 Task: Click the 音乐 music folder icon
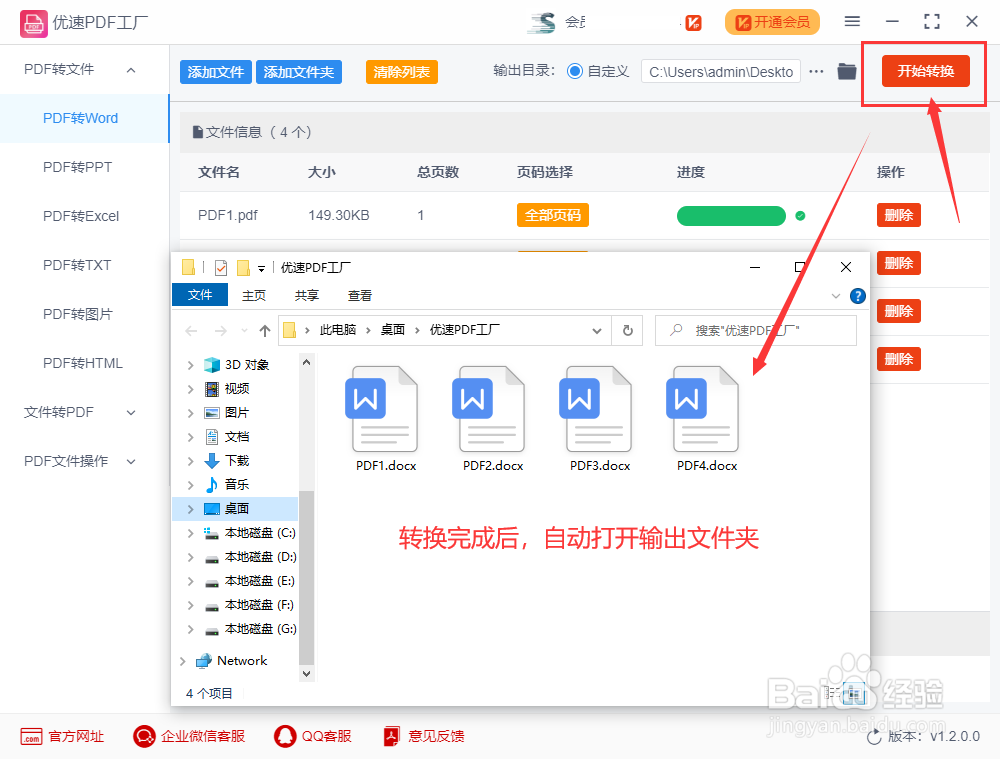(212, 485)
